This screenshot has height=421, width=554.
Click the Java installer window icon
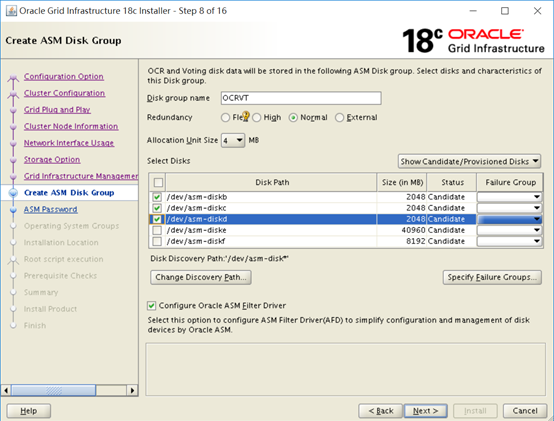point(11,11)
